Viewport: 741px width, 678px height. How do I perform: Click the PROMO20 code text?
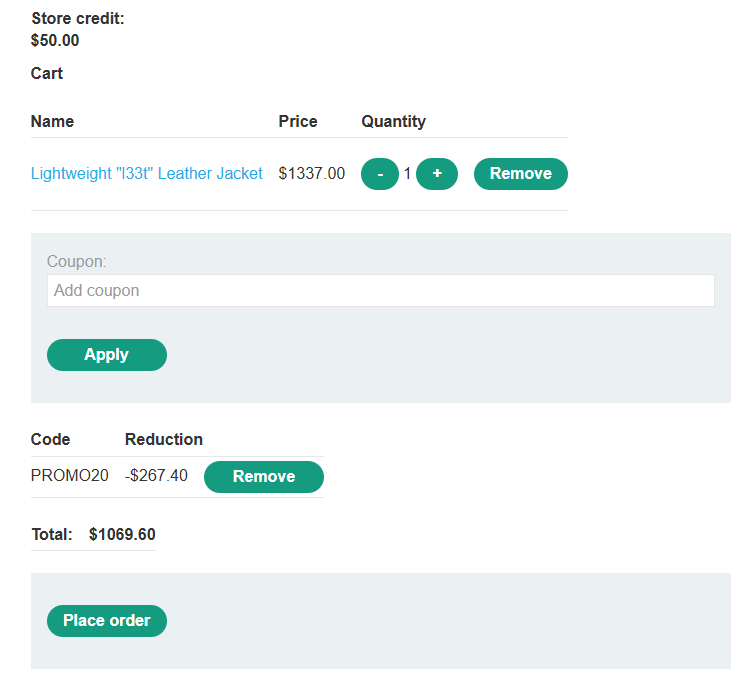tap(70, 476)
